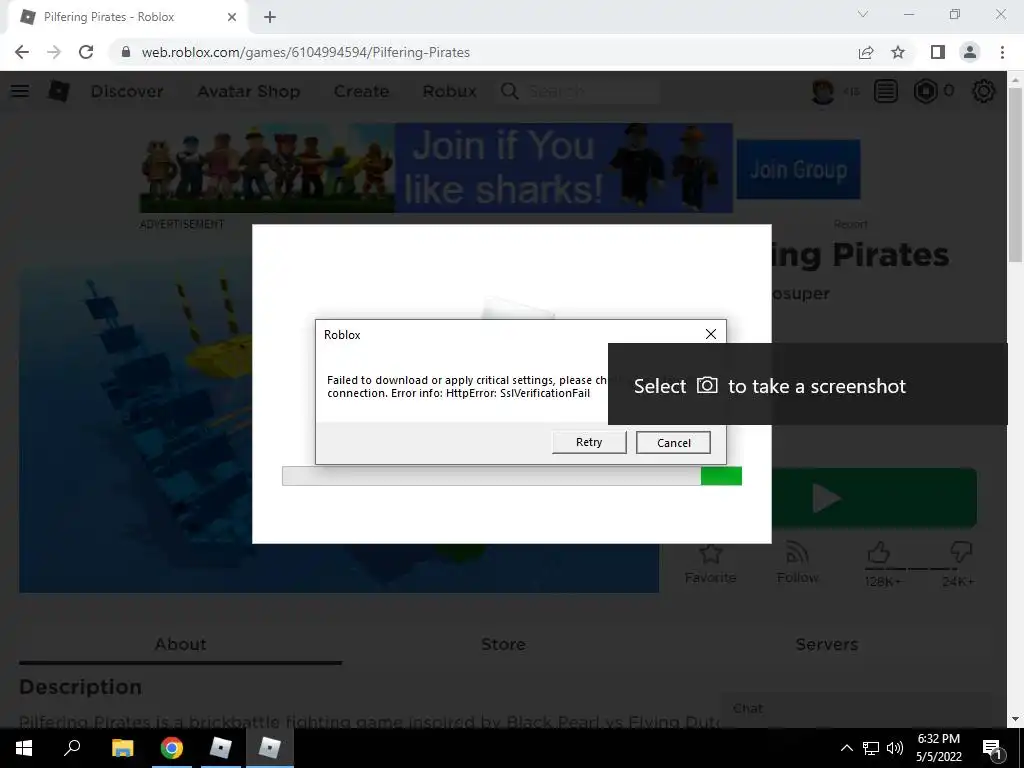
Task: Open the Discover page
Action: (x=127, y=91)
